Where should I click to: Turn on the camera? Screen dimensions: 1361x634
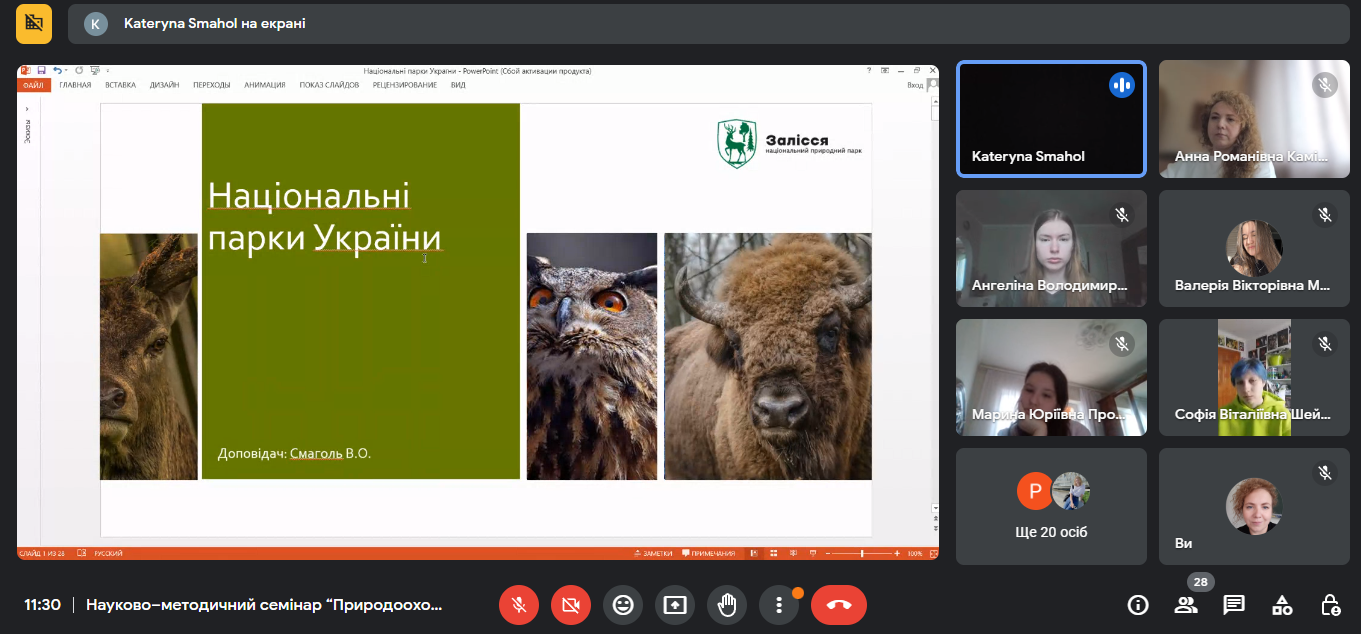tap(571, 605)
